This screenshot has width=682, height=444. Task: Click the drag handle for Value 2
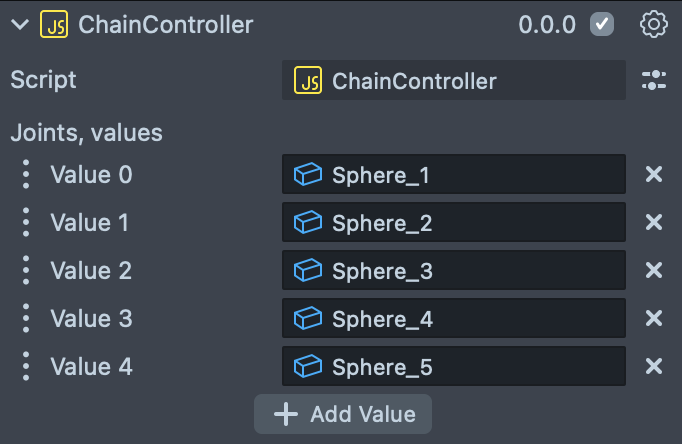pos(26,271)
